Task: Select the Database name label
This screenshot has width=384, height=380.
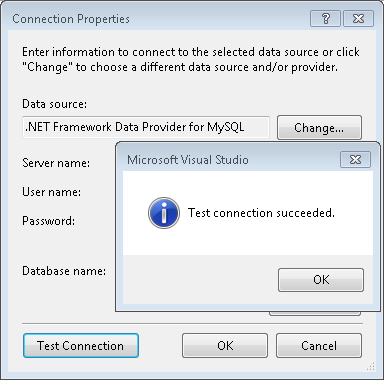Action: click(x=64, y=271)
